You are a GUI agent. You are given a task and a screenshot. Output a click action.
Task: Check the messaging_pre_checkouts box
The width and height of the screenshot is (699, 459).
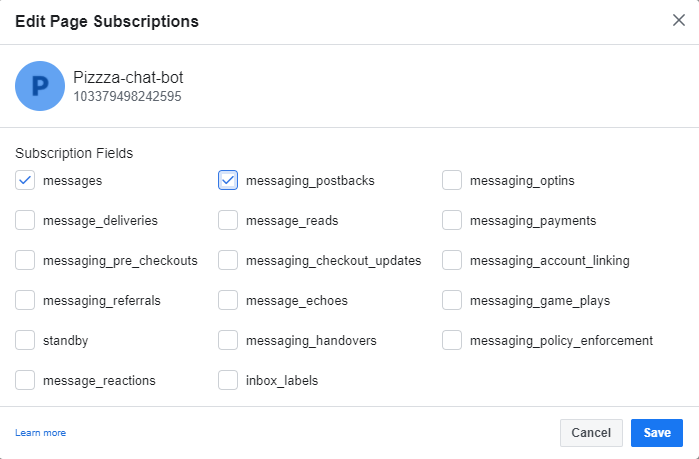pos(25,260)
